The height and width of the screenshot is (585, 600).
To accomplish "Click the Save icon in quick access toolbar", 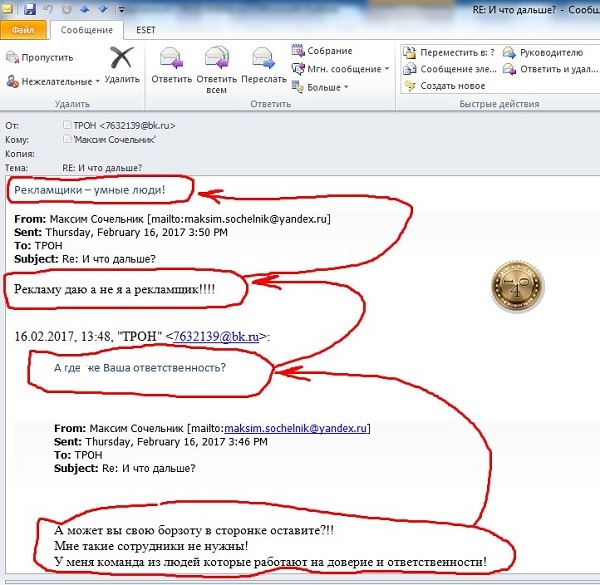I will pyautogui.click(x=30, y=9).
